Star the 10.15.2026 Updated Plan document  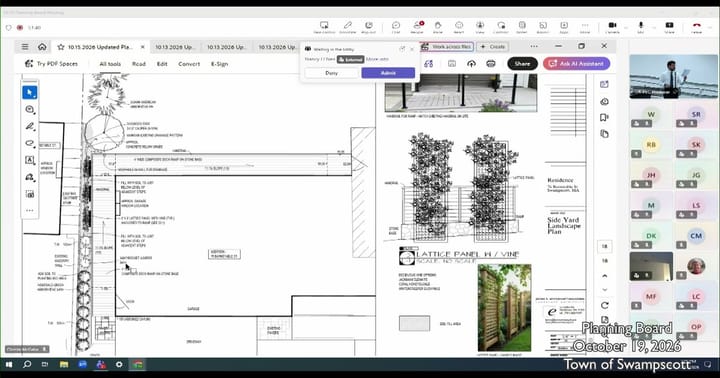point(61,47)
